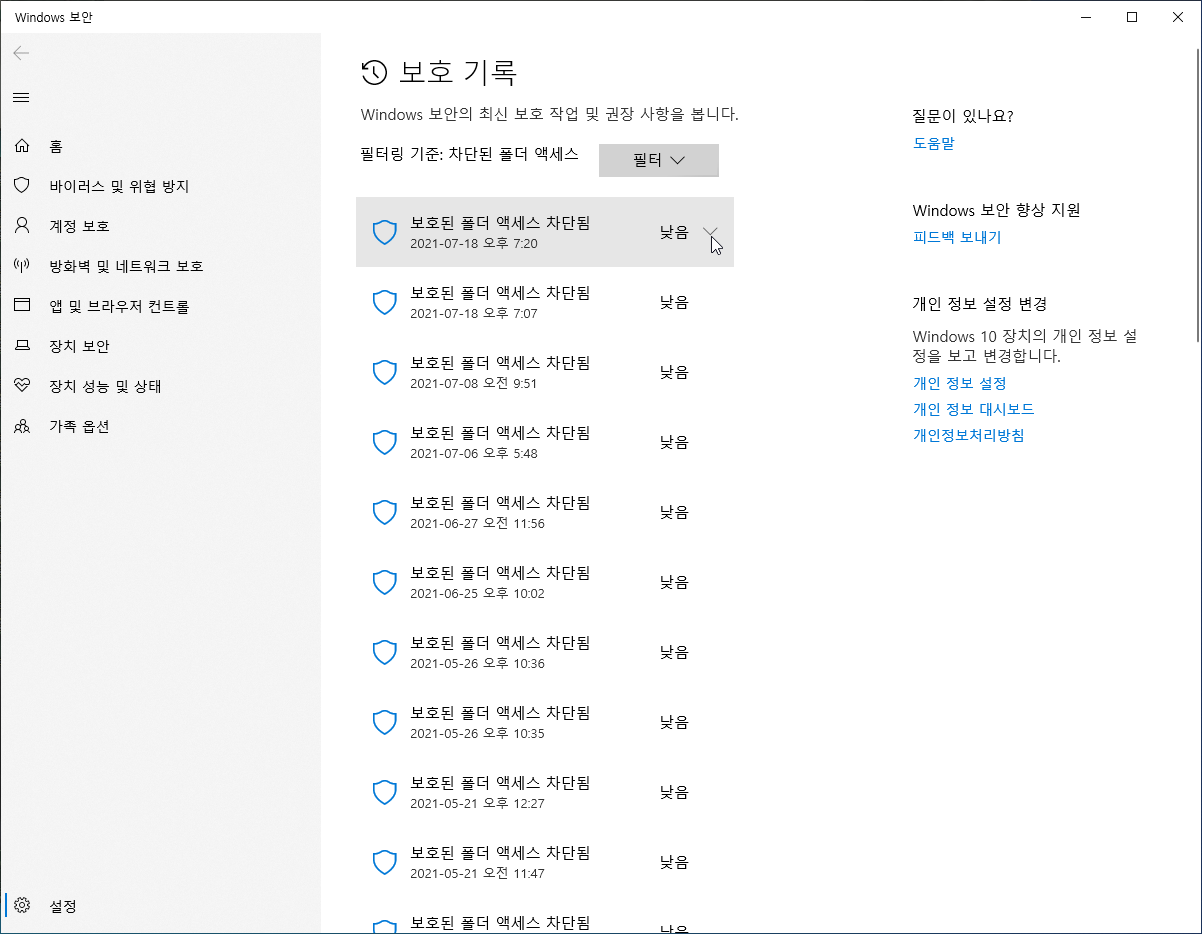The image size is (1202, 934).
Task: Click shield icon of 2021-06-27 오전 11:56 entry
Action: click(x=385, y=512)
